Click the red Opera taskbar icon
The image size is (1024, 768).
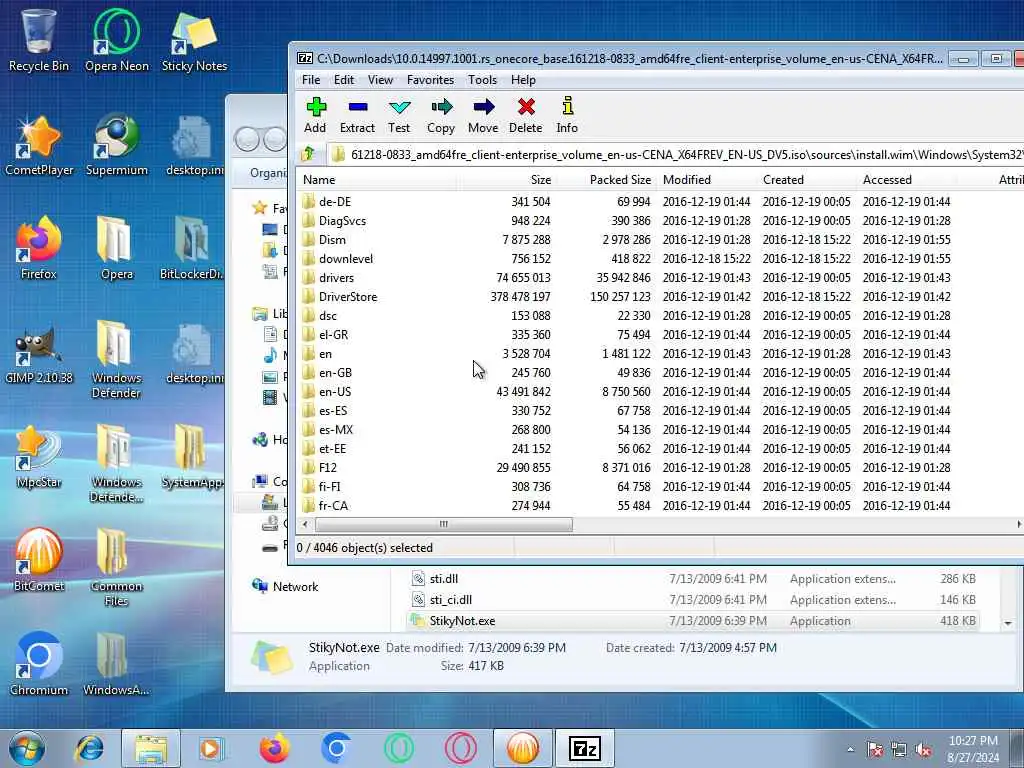[460, 748]
